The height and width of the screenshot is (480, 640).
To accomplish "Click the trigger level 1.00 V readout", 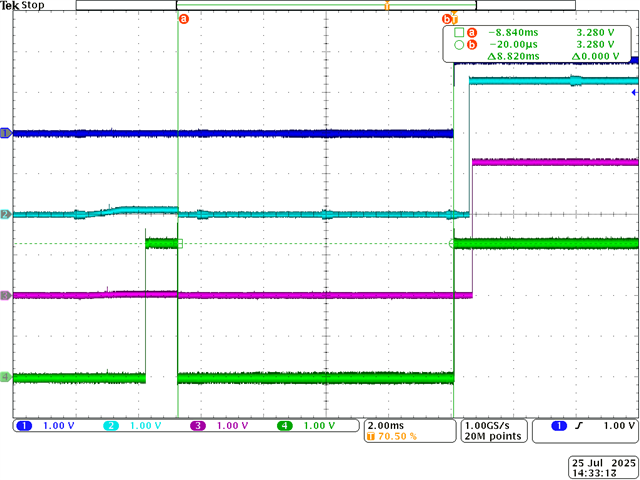I will pyautogui.click(x=620, y=426).
